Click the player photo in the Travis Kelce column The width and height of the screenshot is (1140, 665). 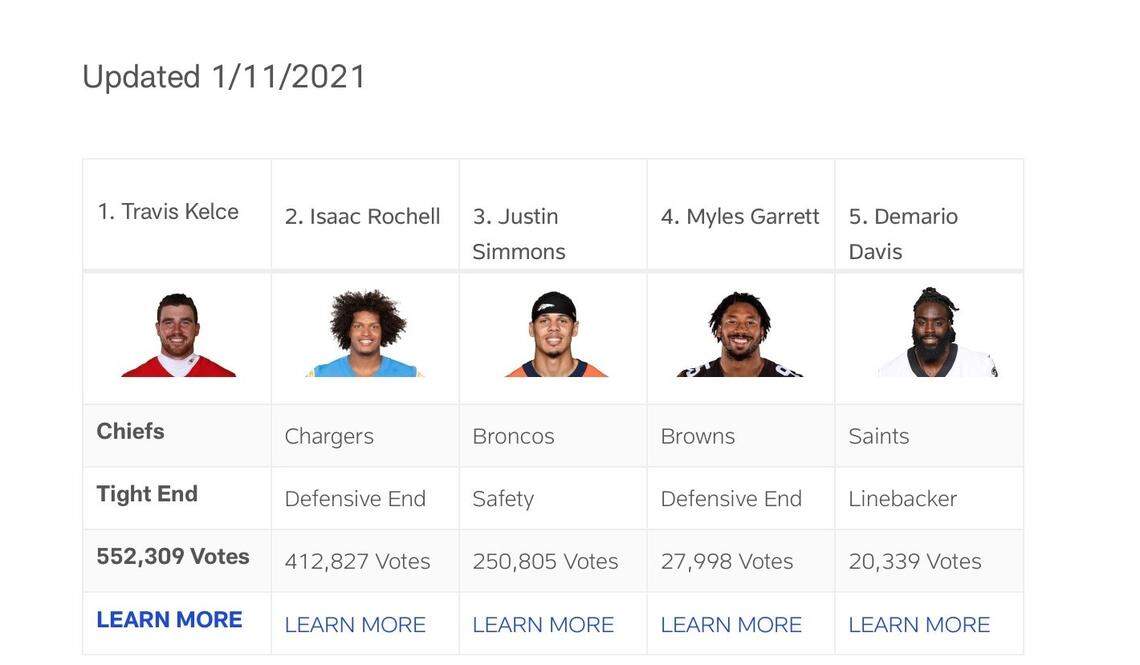coord(178,335)
